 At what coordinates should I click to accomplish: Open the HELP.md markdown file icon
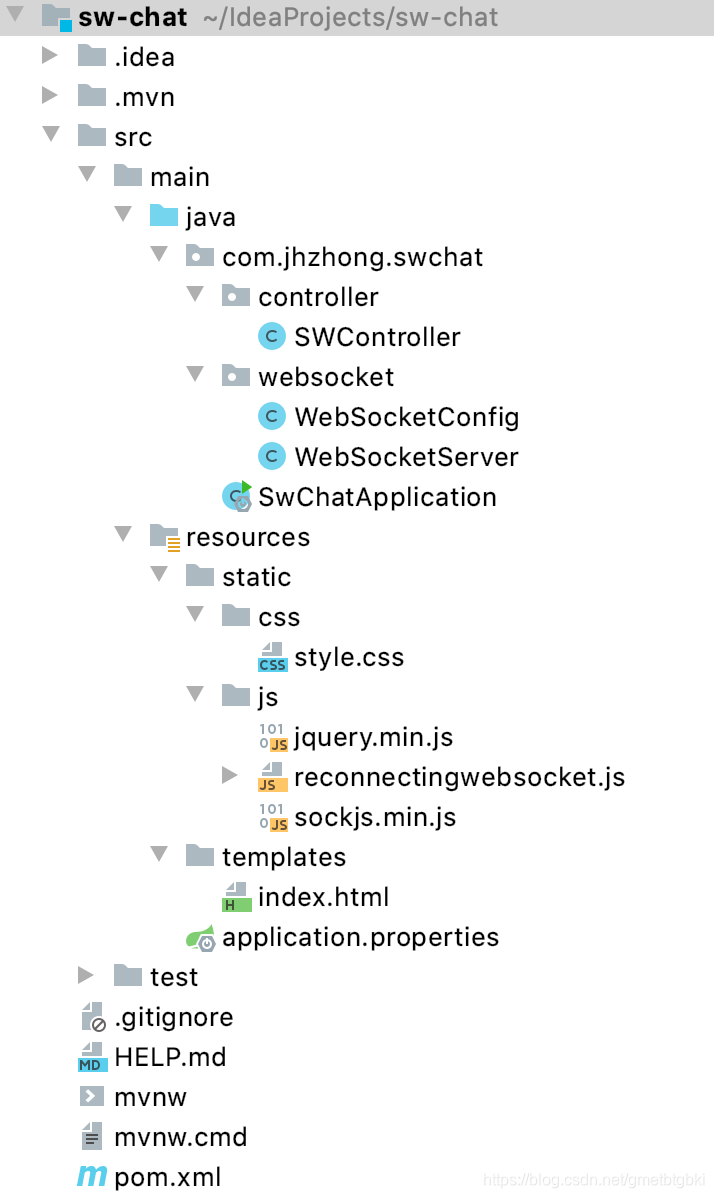[92, 1057]
